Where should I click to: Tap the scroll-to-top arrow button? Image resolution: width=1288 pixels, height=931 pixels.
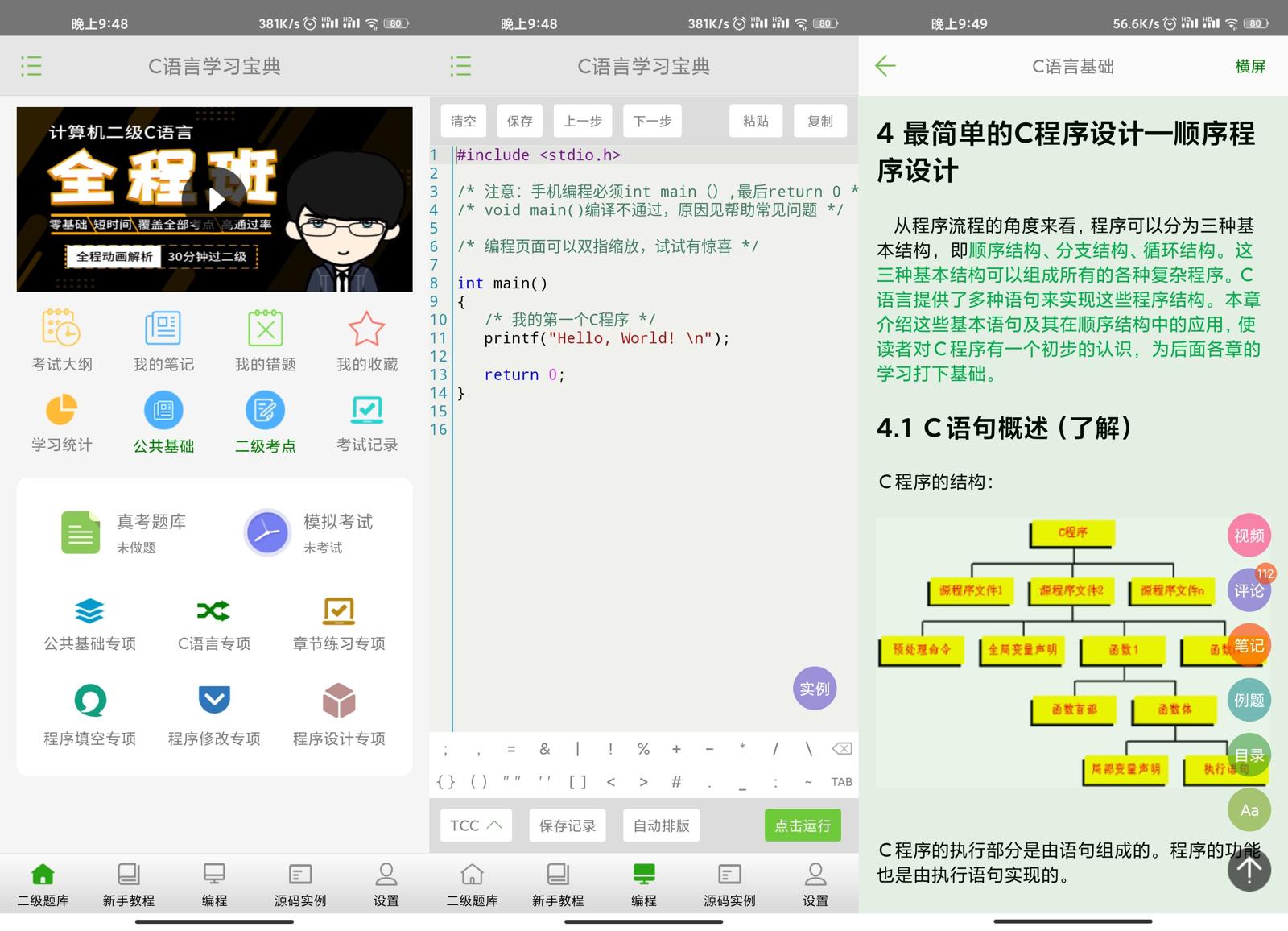click(x=1249, y=869)
